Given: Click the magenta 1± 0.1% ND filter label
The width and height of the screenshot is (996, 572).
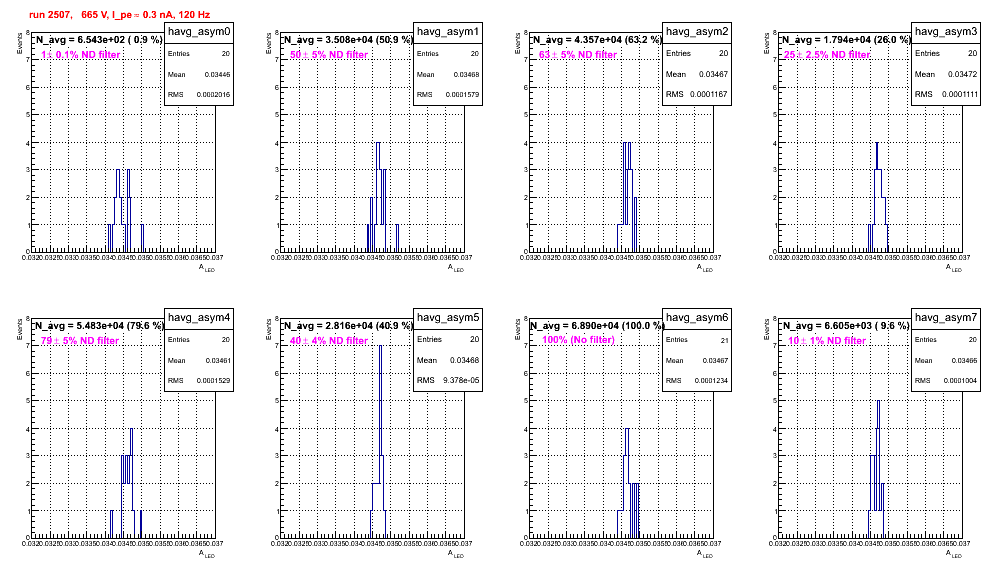Looking at the screenshot, I should pos(81,55).
